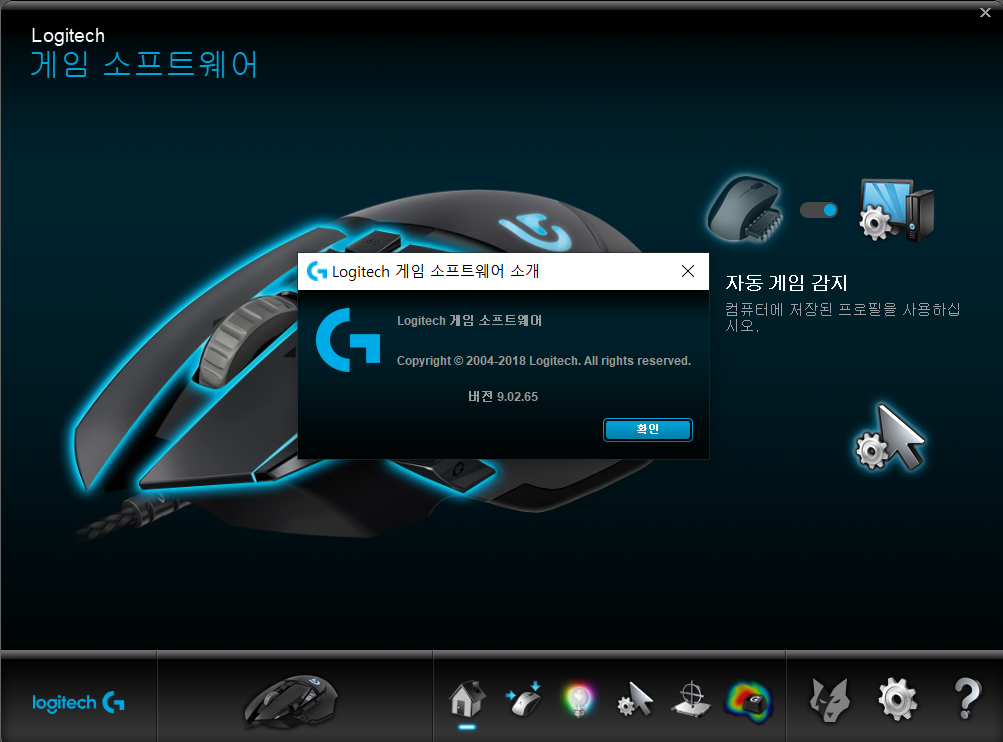Viewport: 1003px width, 742px height.
Task: Open the lighting settings bulb icon
Action: (579, 700)
